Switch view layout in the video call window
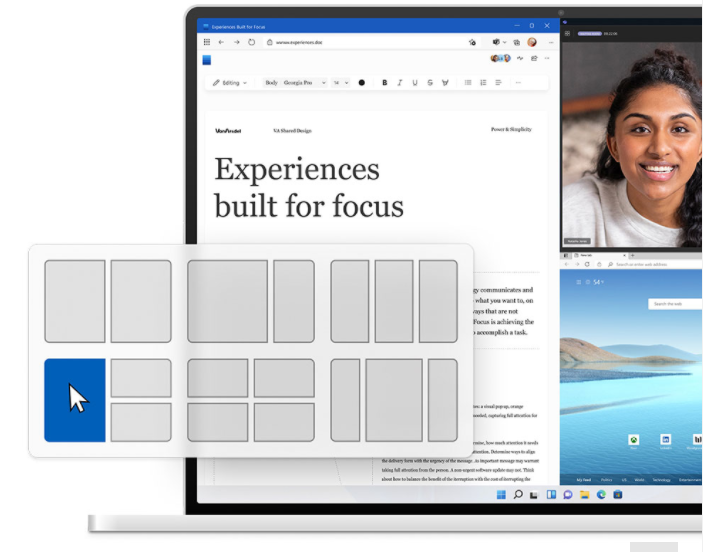 coord(567,34)
